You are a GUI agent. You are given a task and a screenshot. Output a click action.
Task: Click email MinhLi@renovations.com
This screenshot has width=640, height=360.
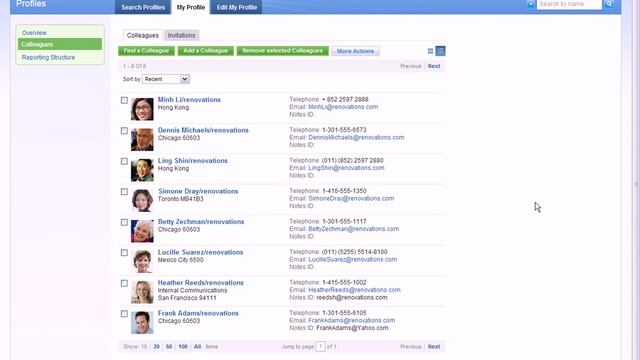click(x=343, y=107)
